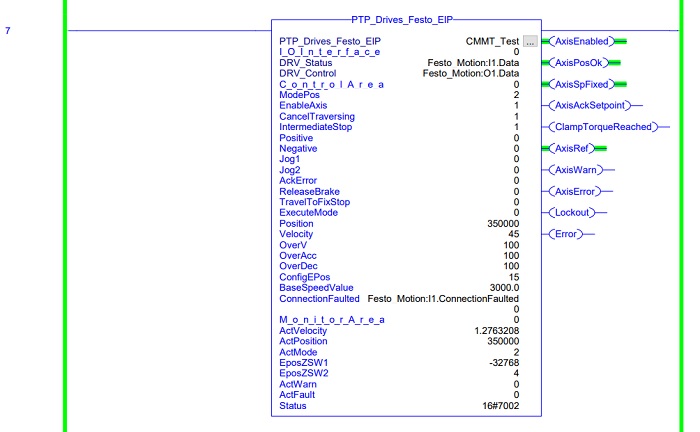The height and width of the screenshot is (432, 700).
Task: Select the AxisAckSetpoint output coil
Action: (x=590, y=106)
